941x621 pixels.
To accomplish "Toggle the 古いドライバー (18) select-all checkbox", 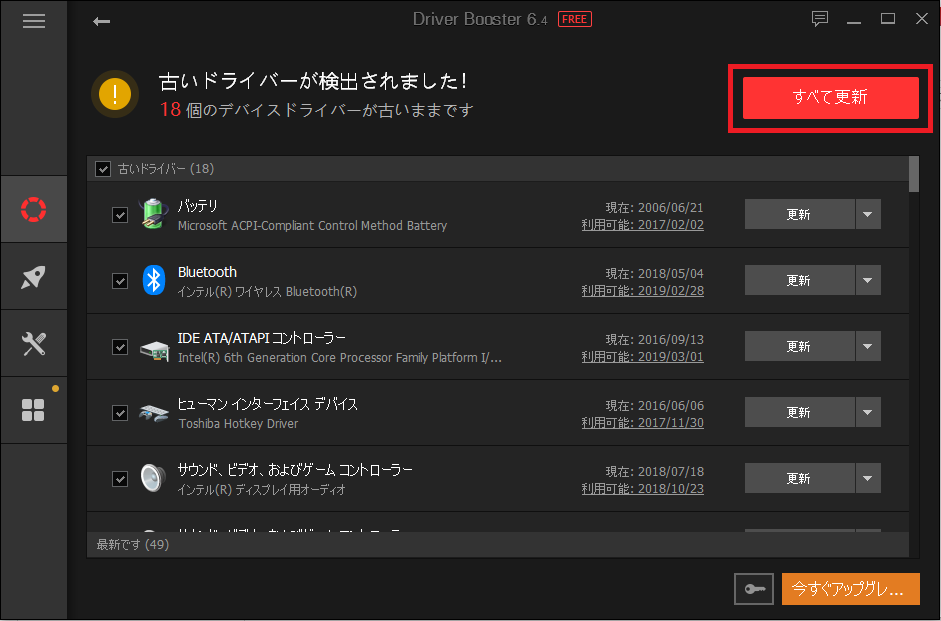I will [x=102, y=168].
